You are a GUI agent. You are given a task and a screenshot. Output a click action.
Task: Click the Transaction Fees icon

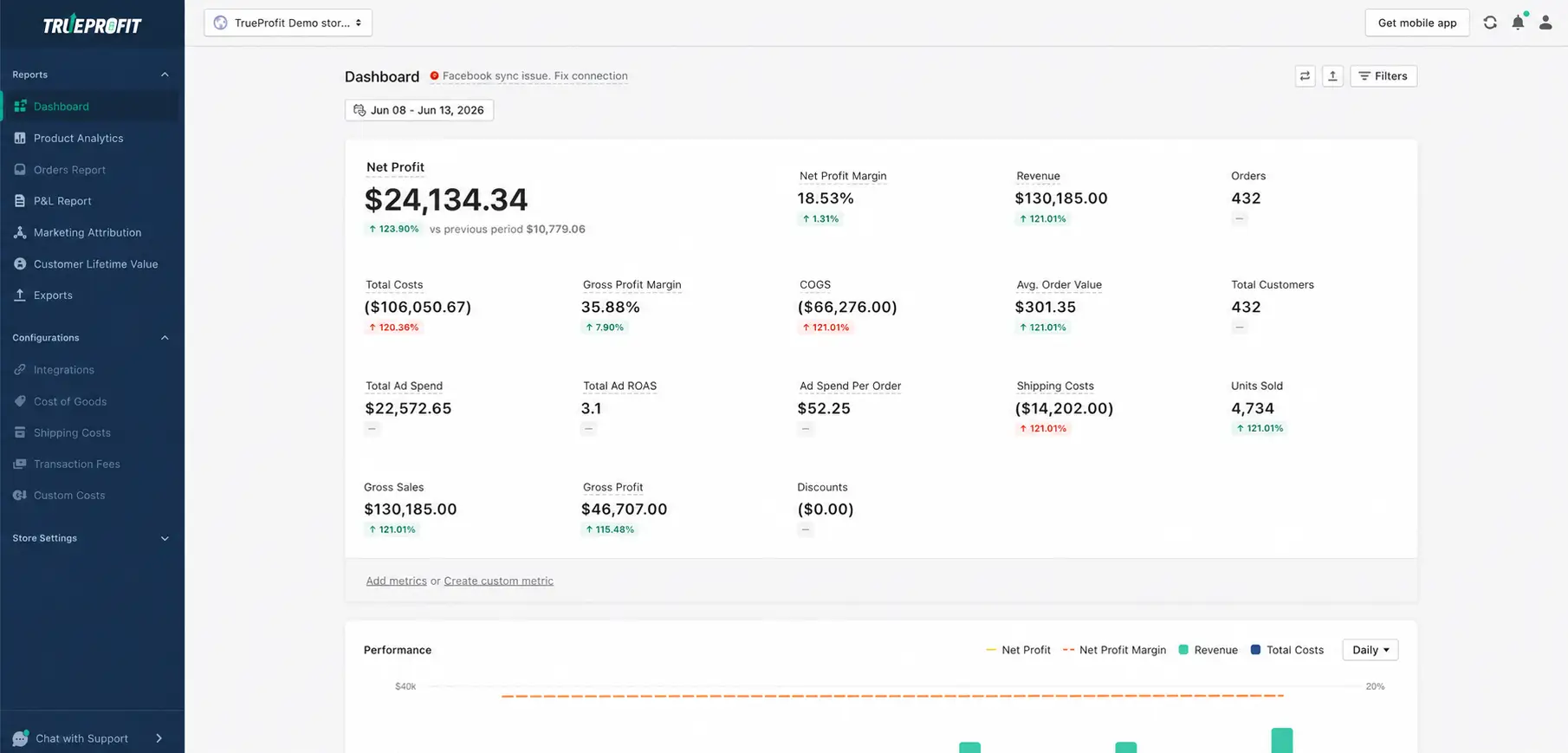tap(20, 464)
